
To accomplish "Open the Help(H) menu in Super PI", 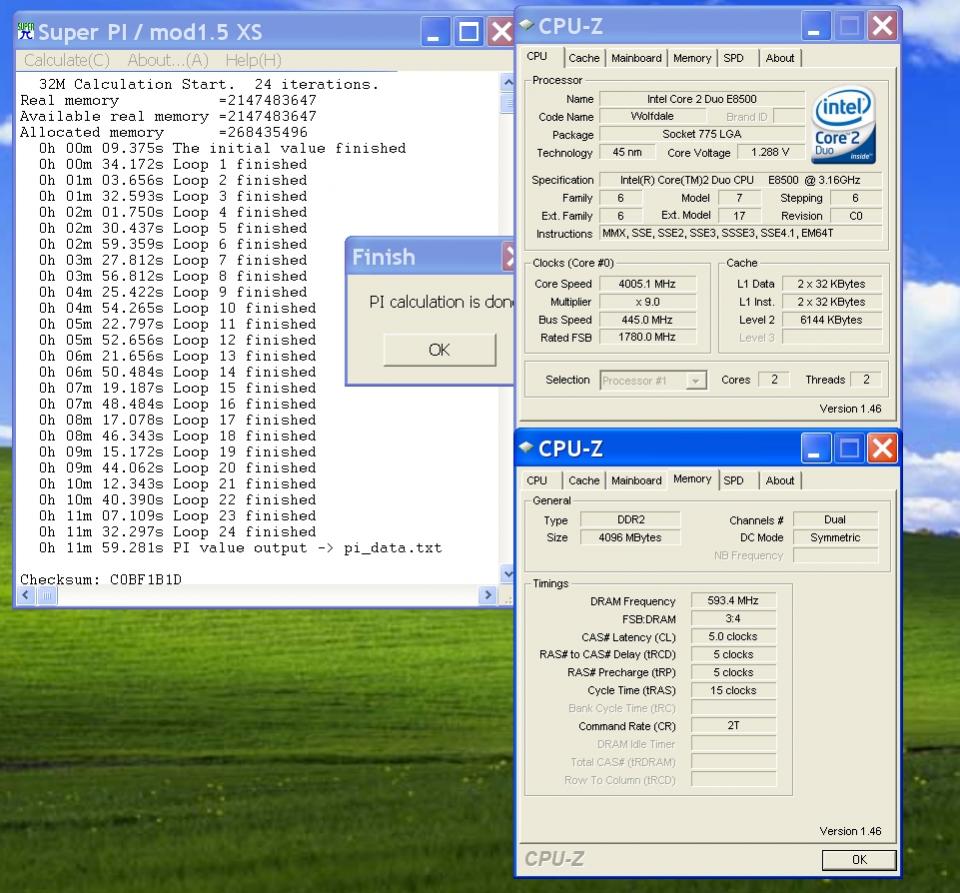I will click(253, 61).
